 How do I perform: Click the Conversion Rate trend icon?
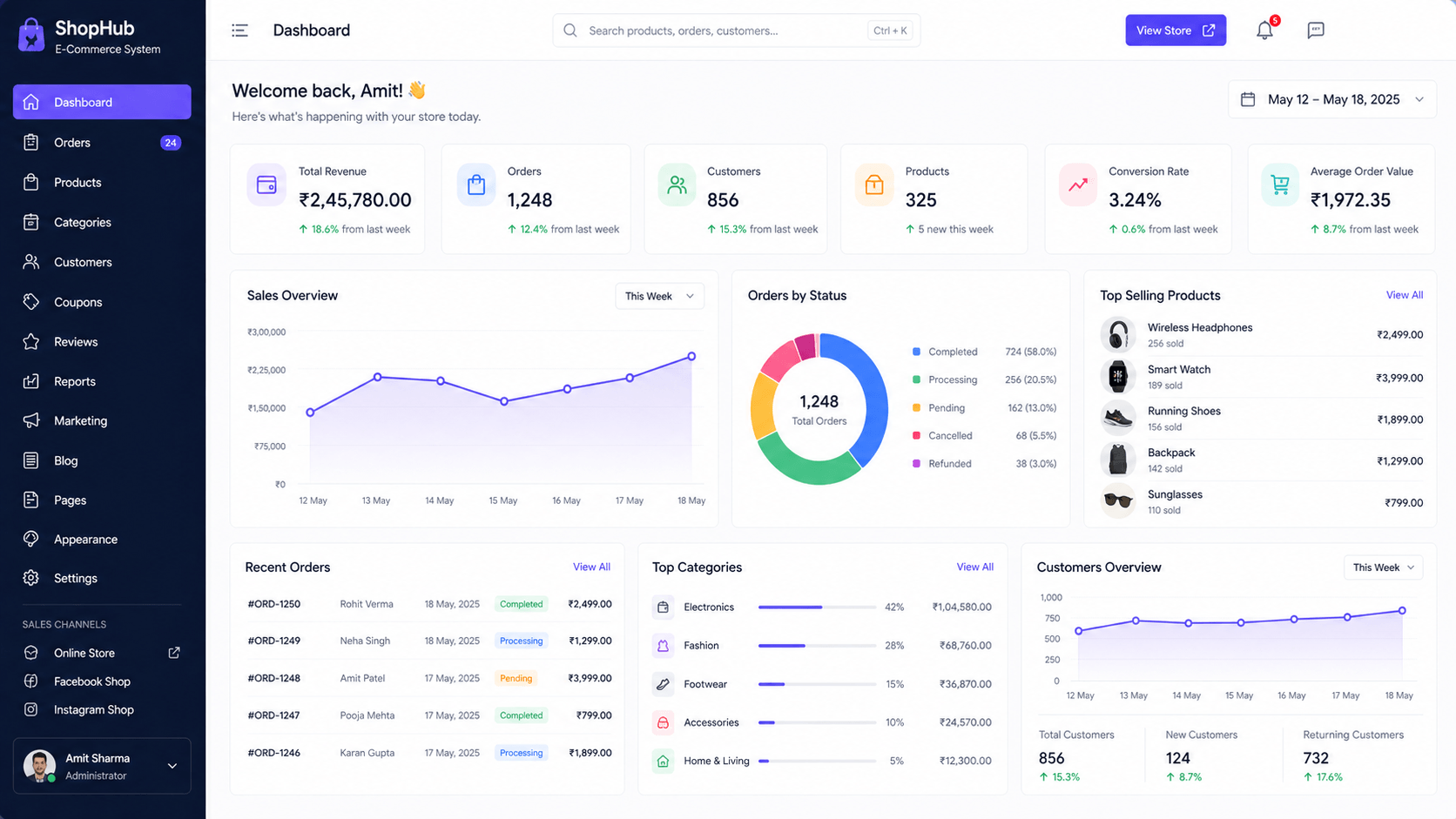pyautogui.click(x=1077, y=185)
